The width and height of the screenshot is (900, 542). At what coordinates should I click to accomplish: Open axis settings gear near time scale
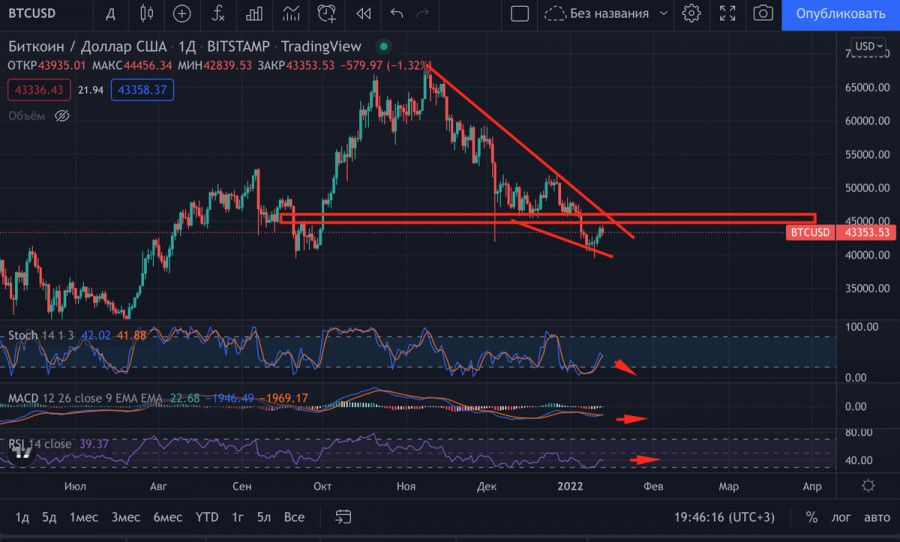[x=868, y=486]
